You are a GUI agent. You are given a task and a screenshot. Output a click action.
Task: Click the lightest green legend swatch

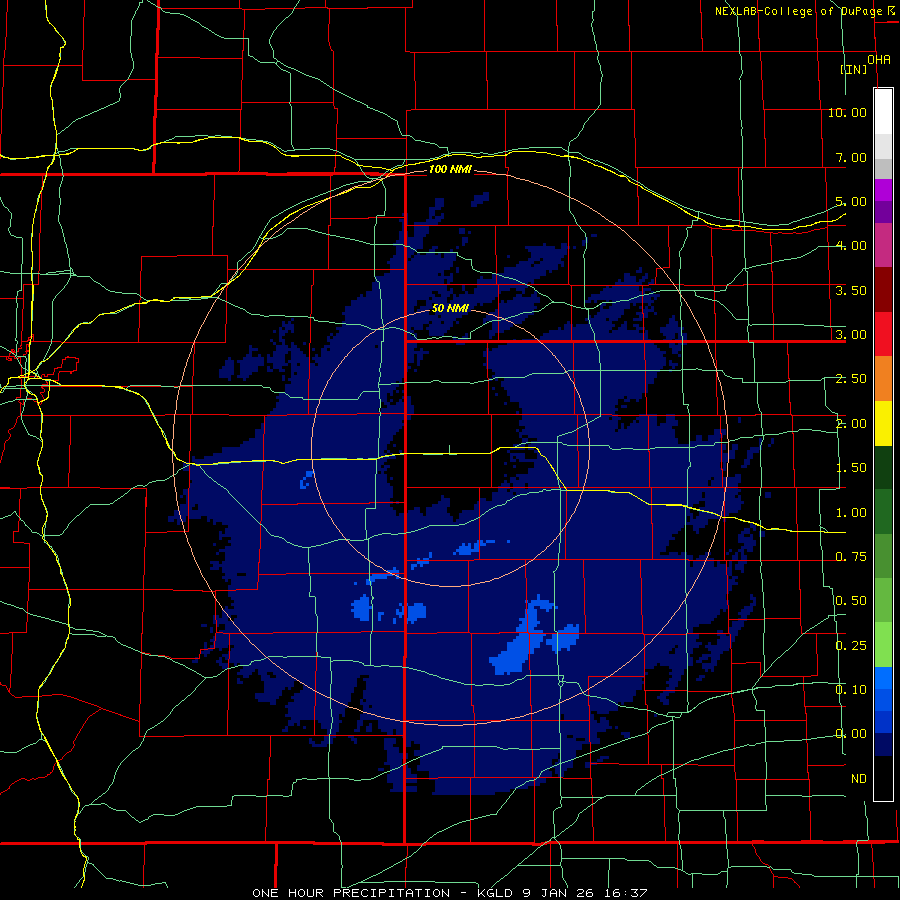[883, 645]
